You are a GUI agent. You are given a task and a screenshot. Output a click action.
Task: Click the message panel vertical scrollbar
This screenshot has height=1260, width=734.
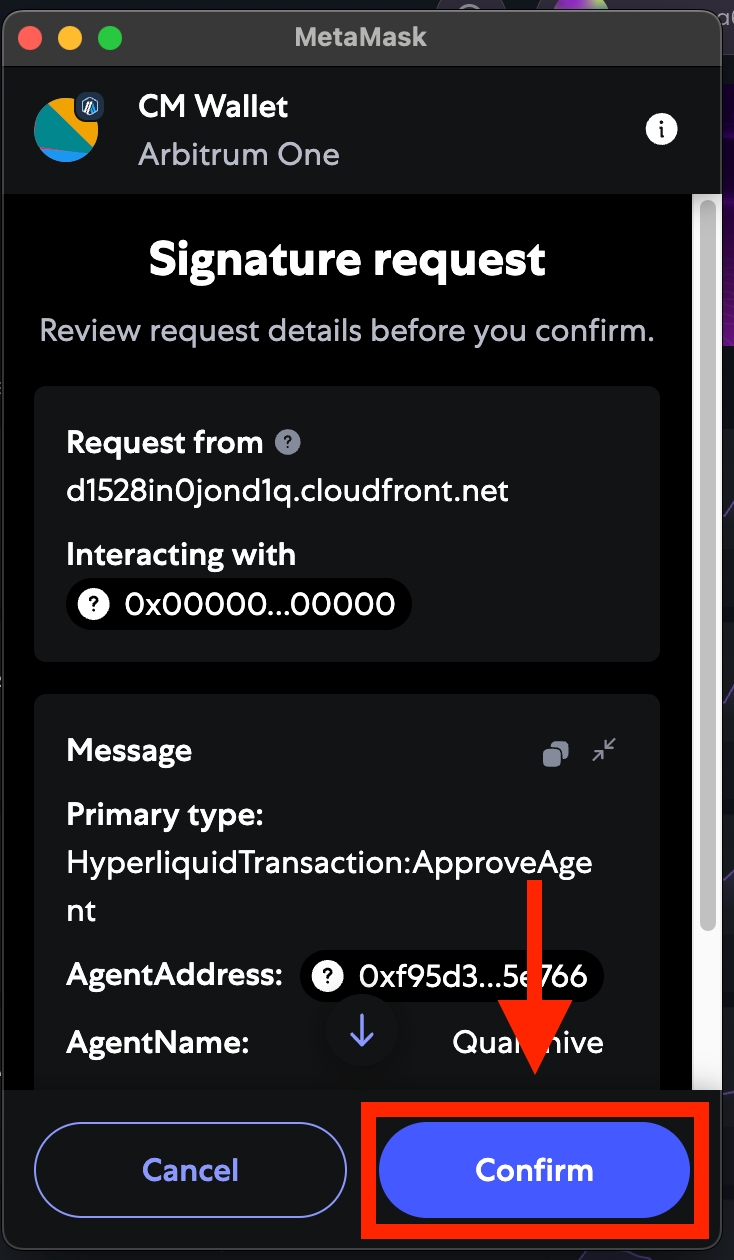[708, 570]
